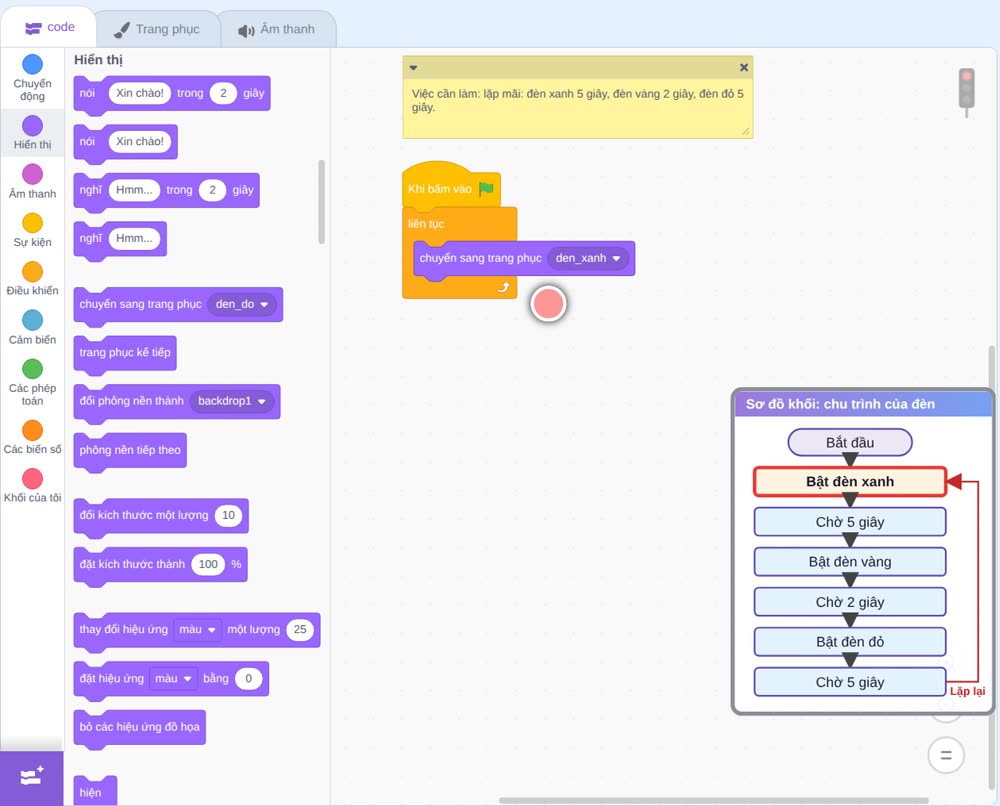Open the Các phép toán category
The height and width of the screenshot is (806, 1000).
pos(33,383)
